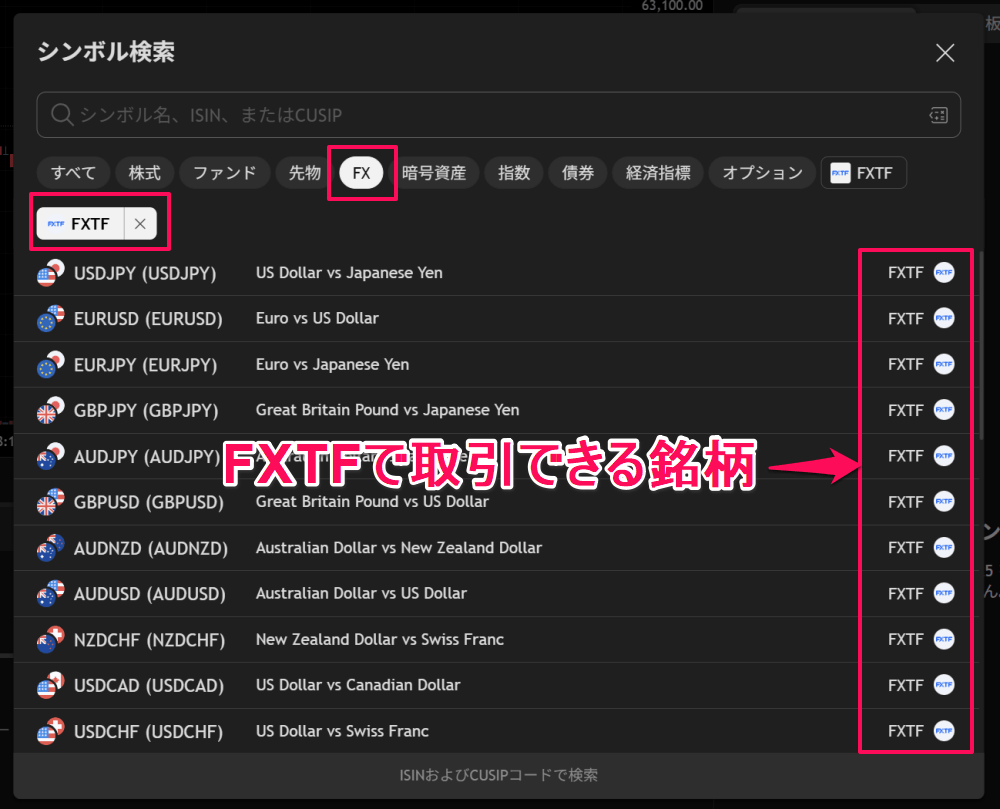1000x809 pixels.
Task: Click the USDCAD flag pair icon
Action: coord(50,685)
